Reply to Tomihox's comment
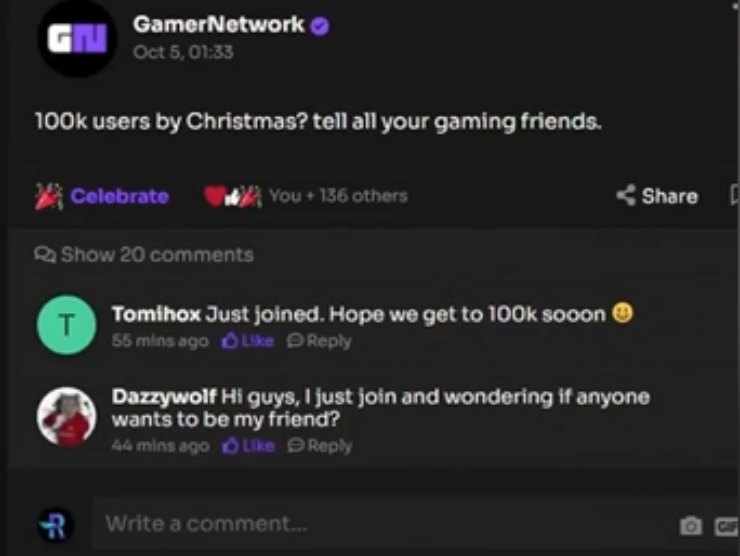Viewport: 740px width, 556px height. click(320, 341)
